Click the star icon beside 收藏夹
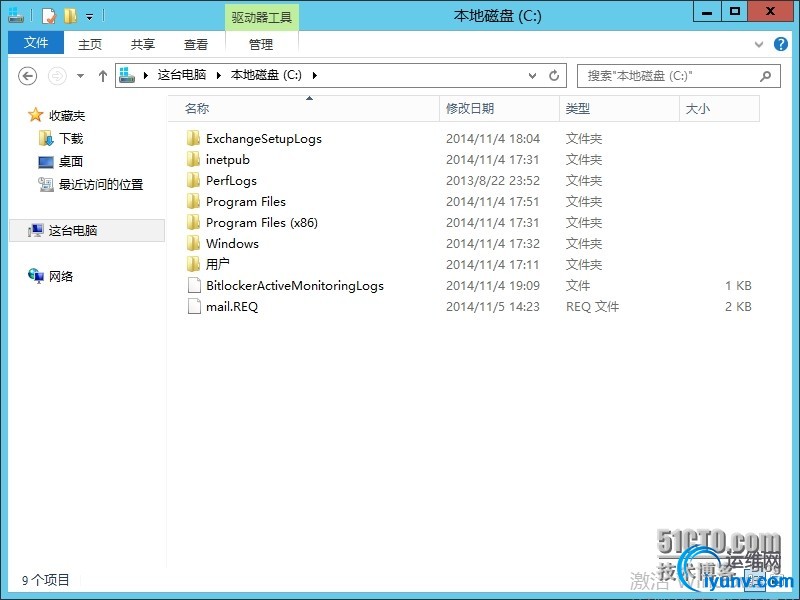 tap(35, 115)
